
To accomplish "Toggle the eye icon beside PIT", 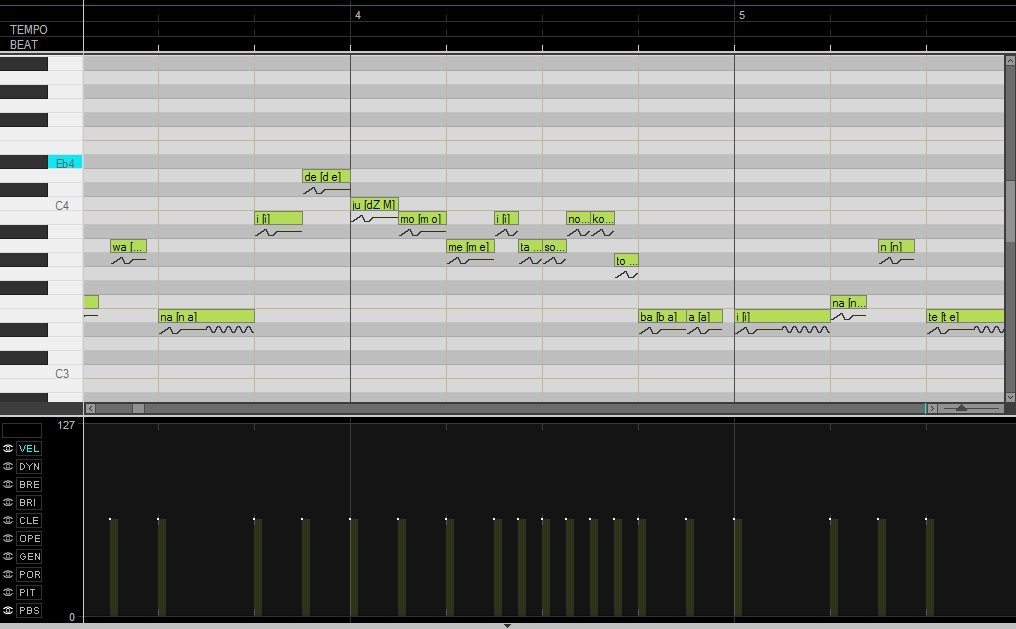I will coord(8,592).
